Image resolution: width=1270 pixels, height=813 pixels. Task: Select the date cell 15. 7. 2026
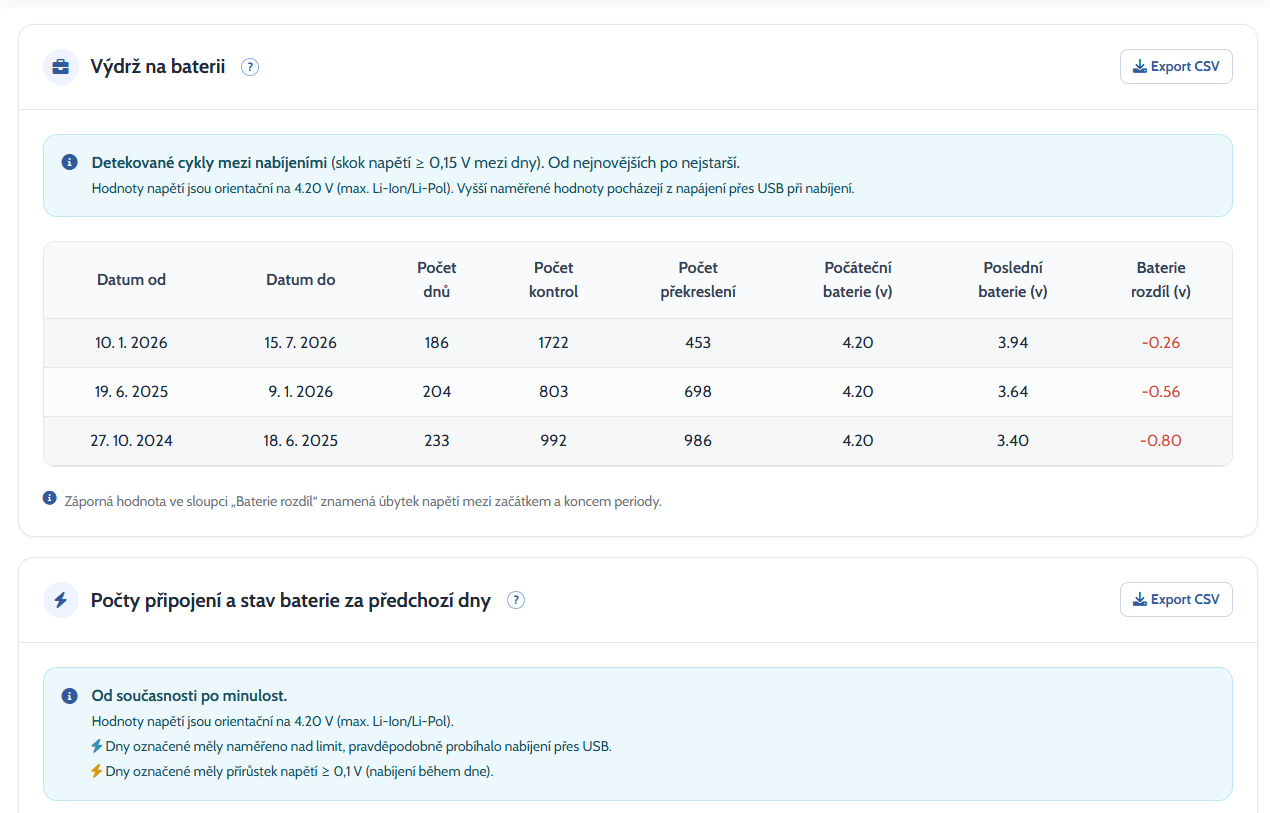tap(301, 343)
